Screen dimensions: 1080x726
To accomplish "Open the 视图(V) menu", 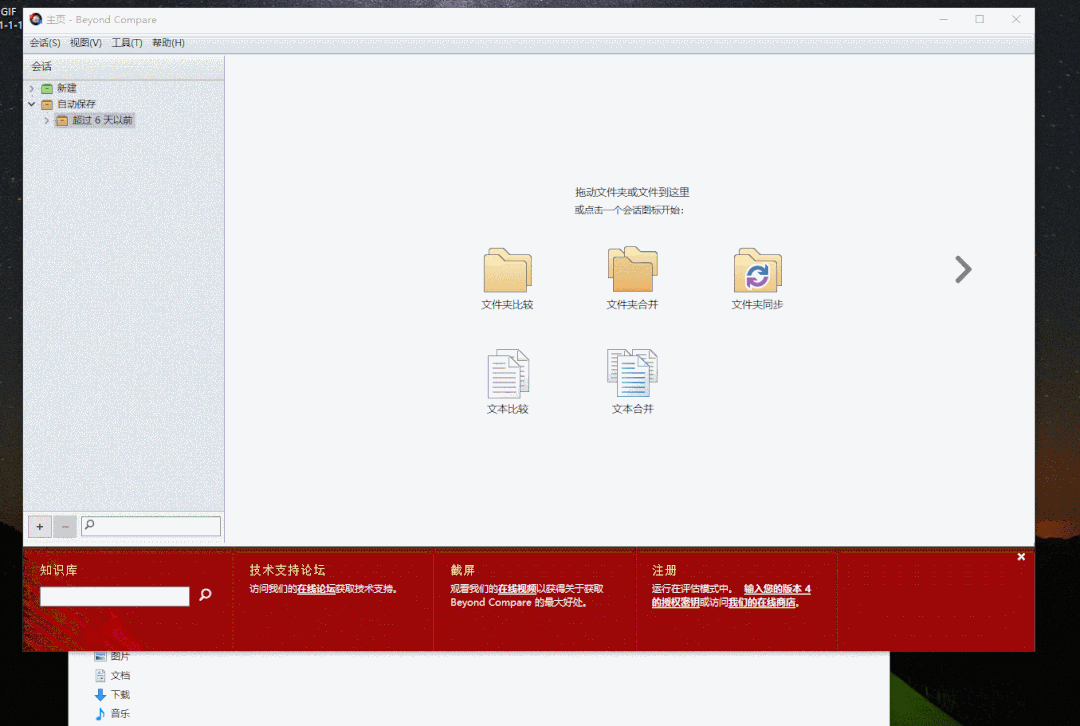I will pos(85,43).
